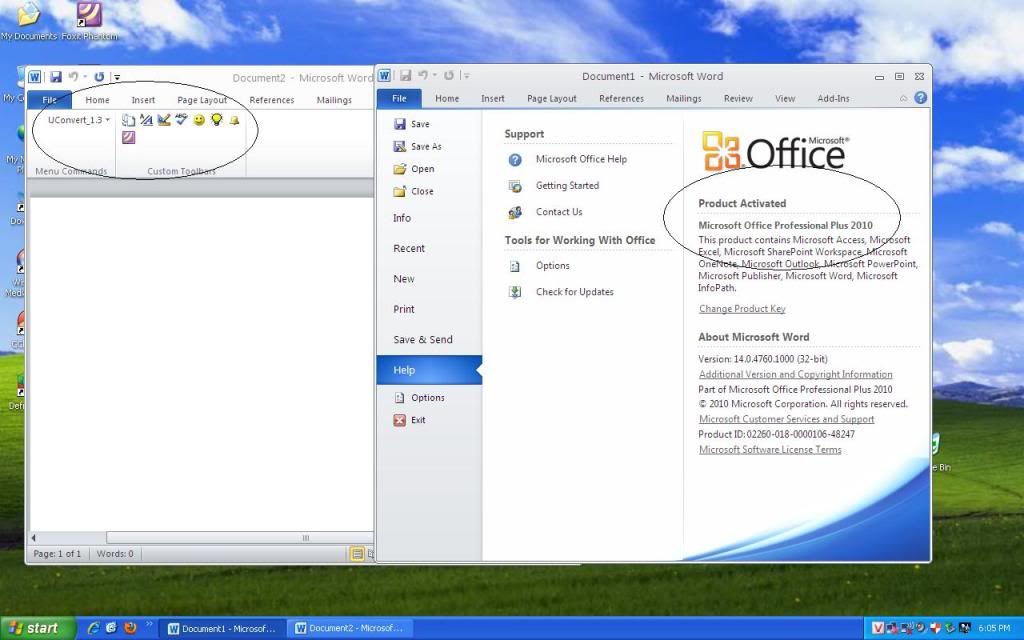This screenshot has height=640, width=1024.
Task: Select the View tab in Document1
Action: click(x=785, y=99)
